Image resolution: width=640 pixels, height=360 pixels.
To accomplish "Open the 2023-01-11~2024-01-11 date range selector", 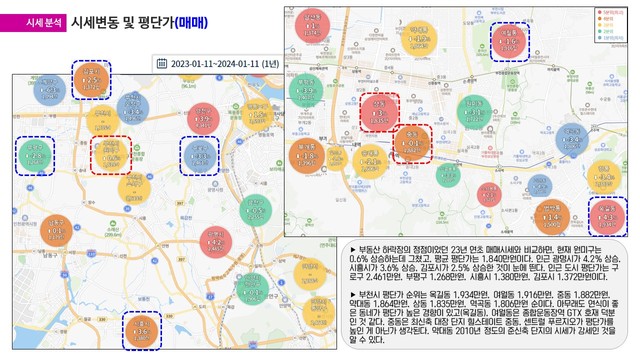I will (219, 64).
